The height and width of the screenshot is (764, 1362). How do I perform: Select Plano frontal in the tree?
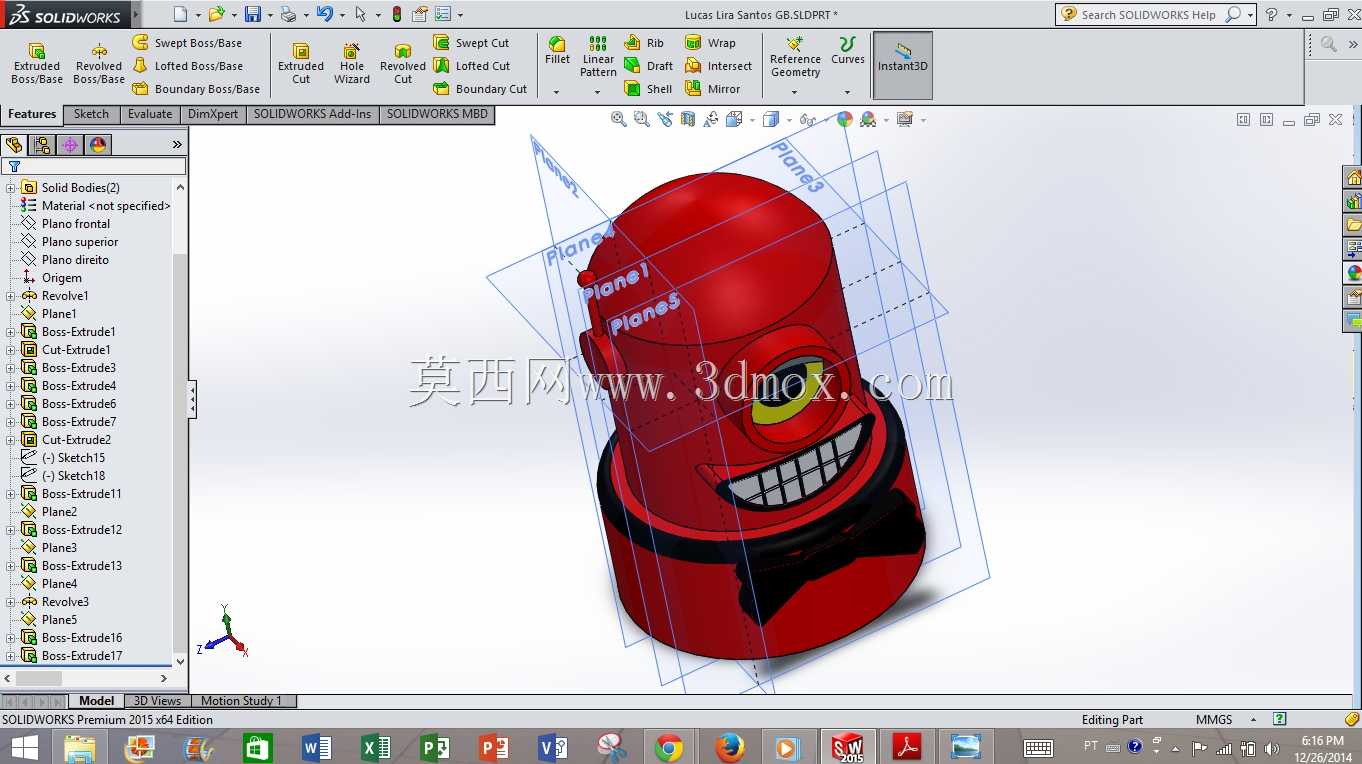coord(76,224)
